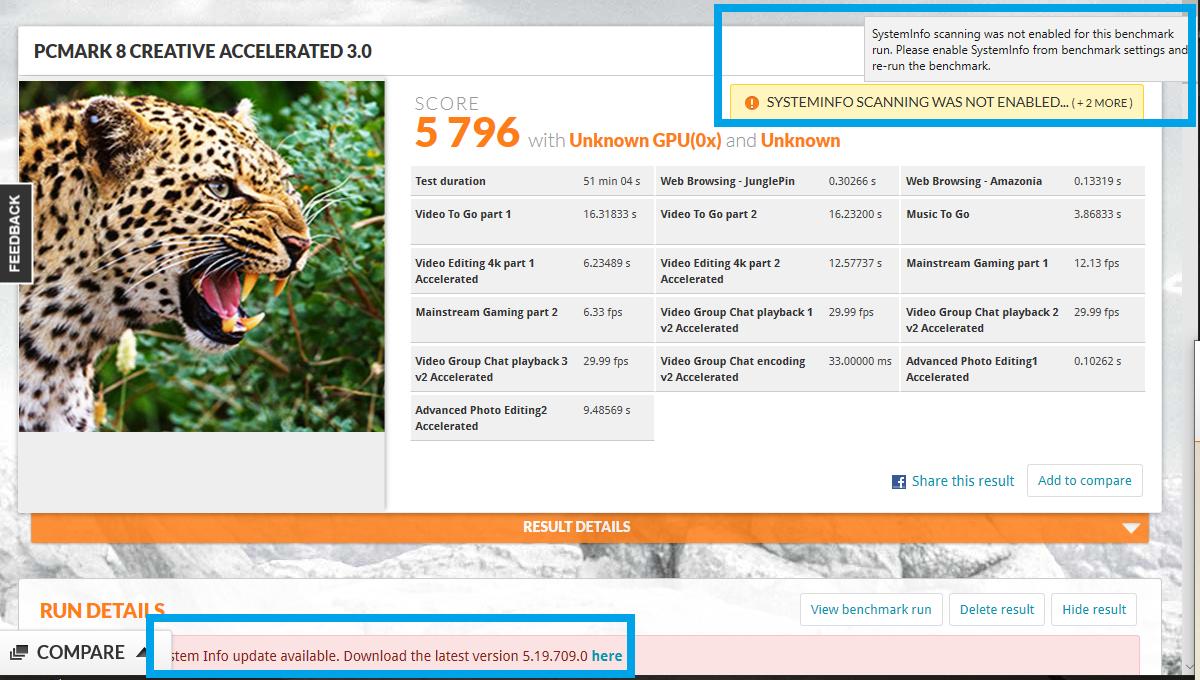Click Advanced Photo Editing2 Accelerated label
The height and width of the screenshot is (680, 1200).
[x=481, y=418]
